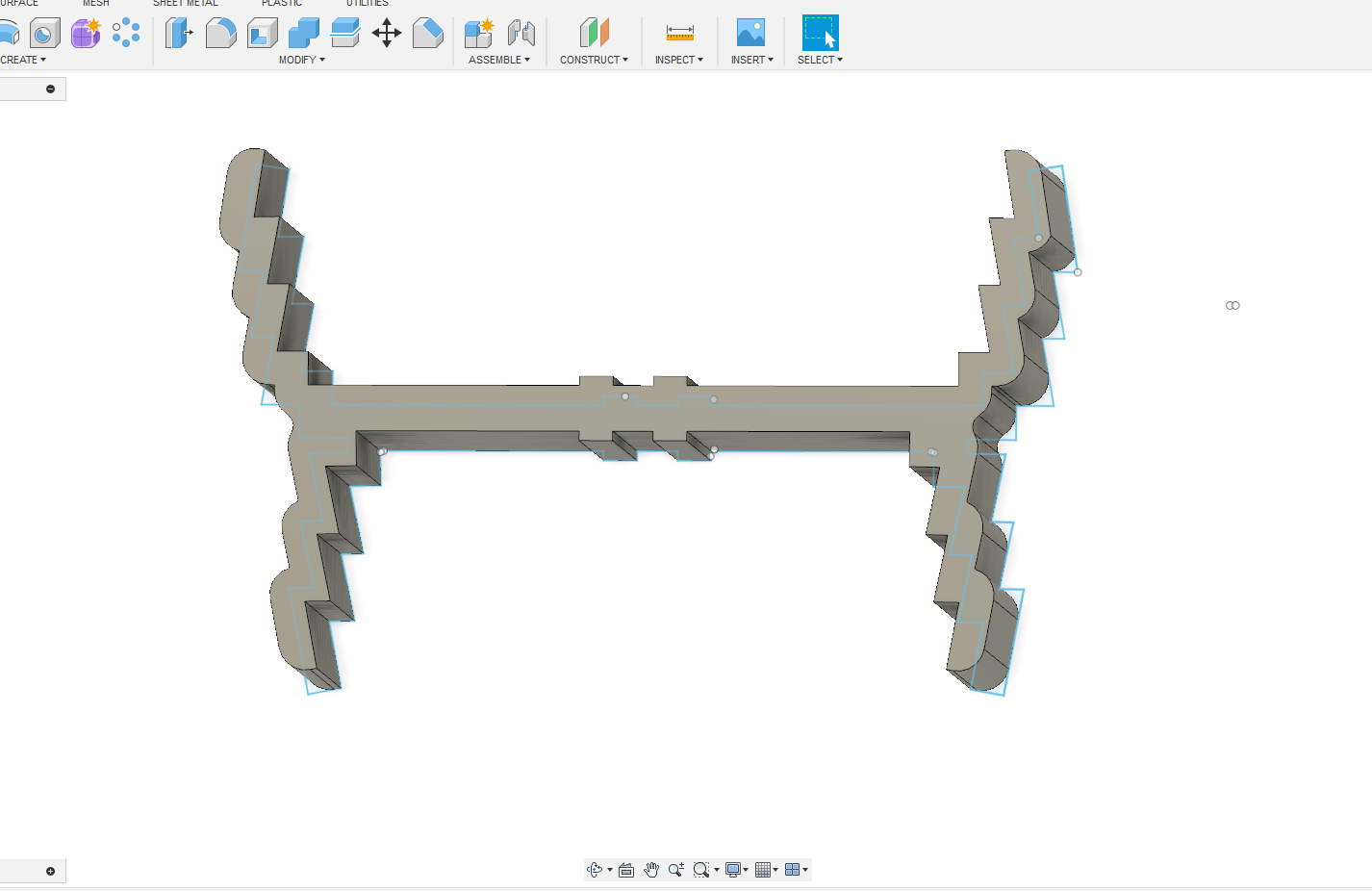
Task: Toggle the bottom-left comments panel button
Action: point(50,871)
